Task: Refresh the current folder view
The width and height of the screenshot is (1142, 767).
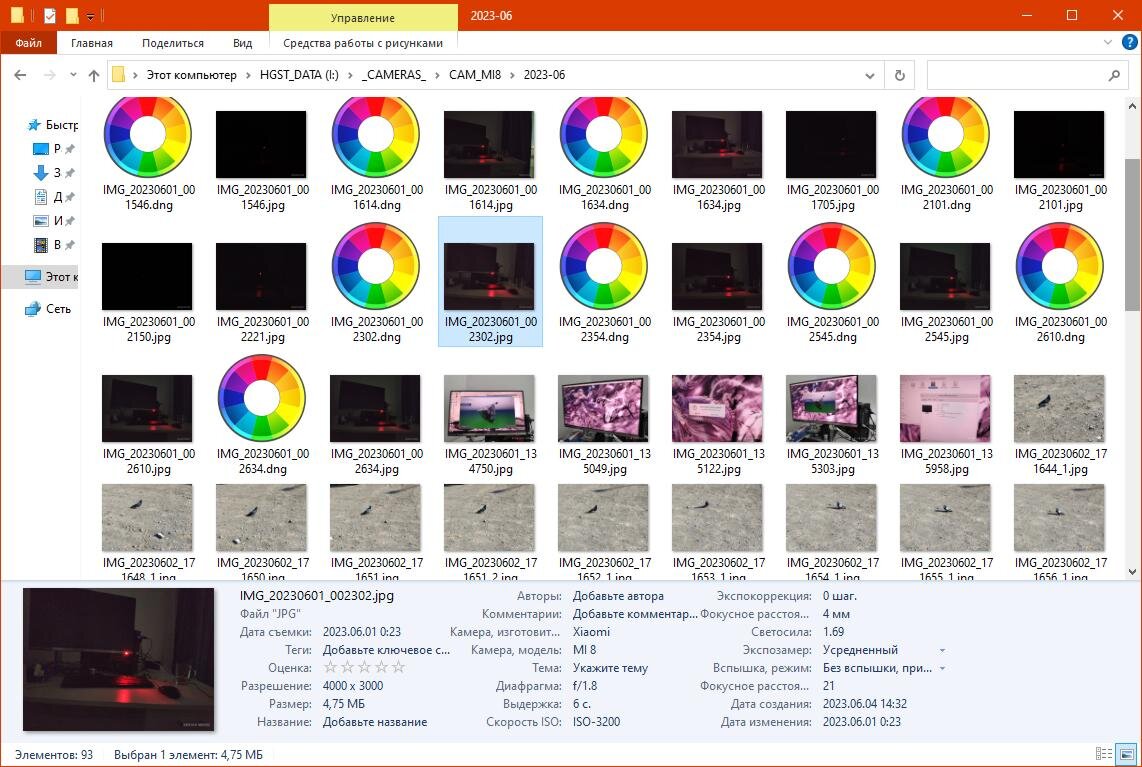Action: pyautogui.click(x=899, y=75)
